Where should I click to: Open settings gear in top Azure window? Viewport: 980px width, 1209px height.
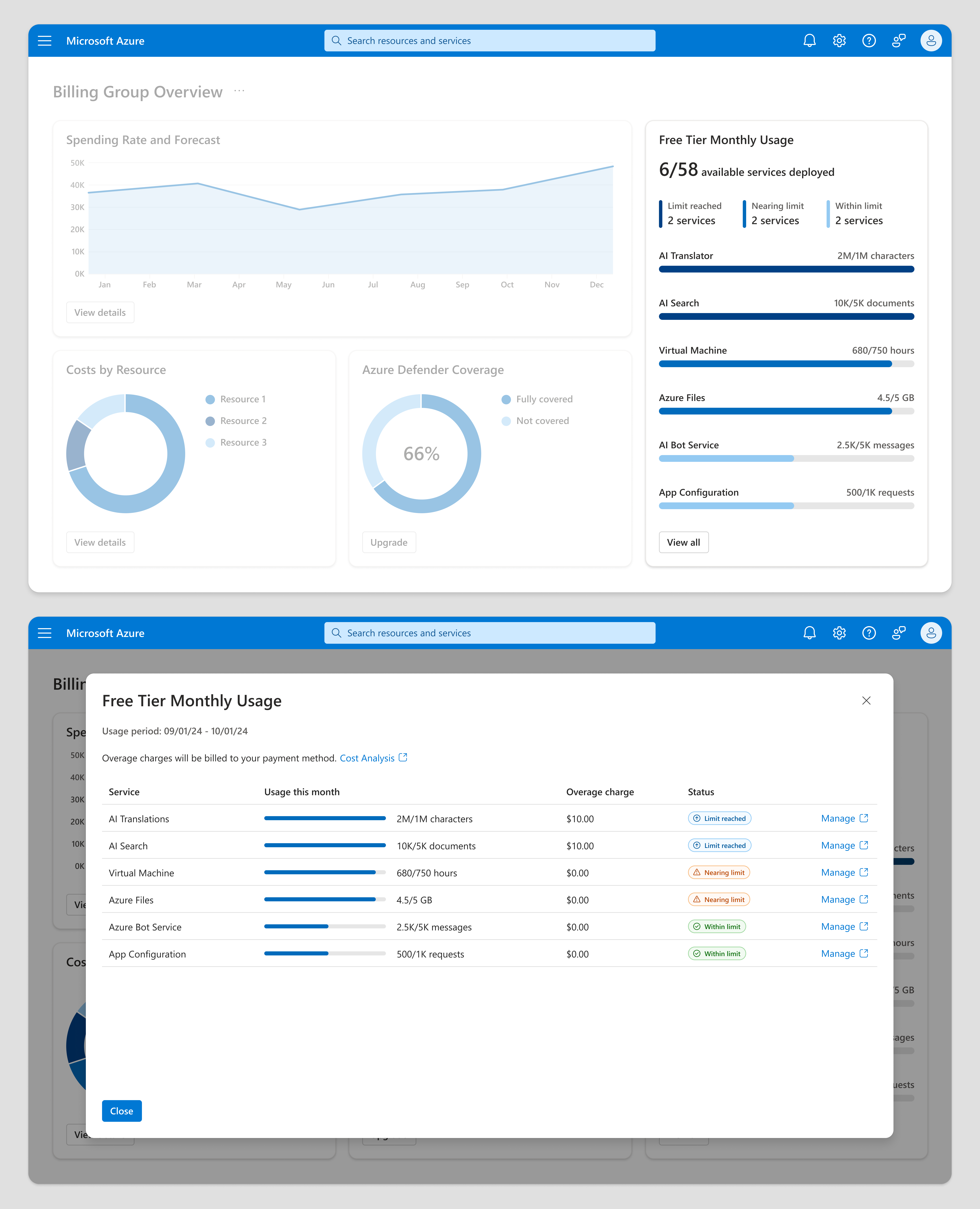(839, 41)
